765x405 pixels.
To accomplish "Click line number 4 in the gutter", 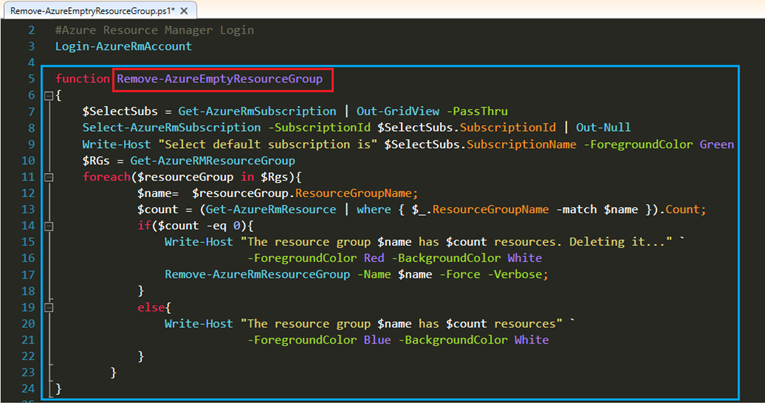I will [x=31, y=62].
